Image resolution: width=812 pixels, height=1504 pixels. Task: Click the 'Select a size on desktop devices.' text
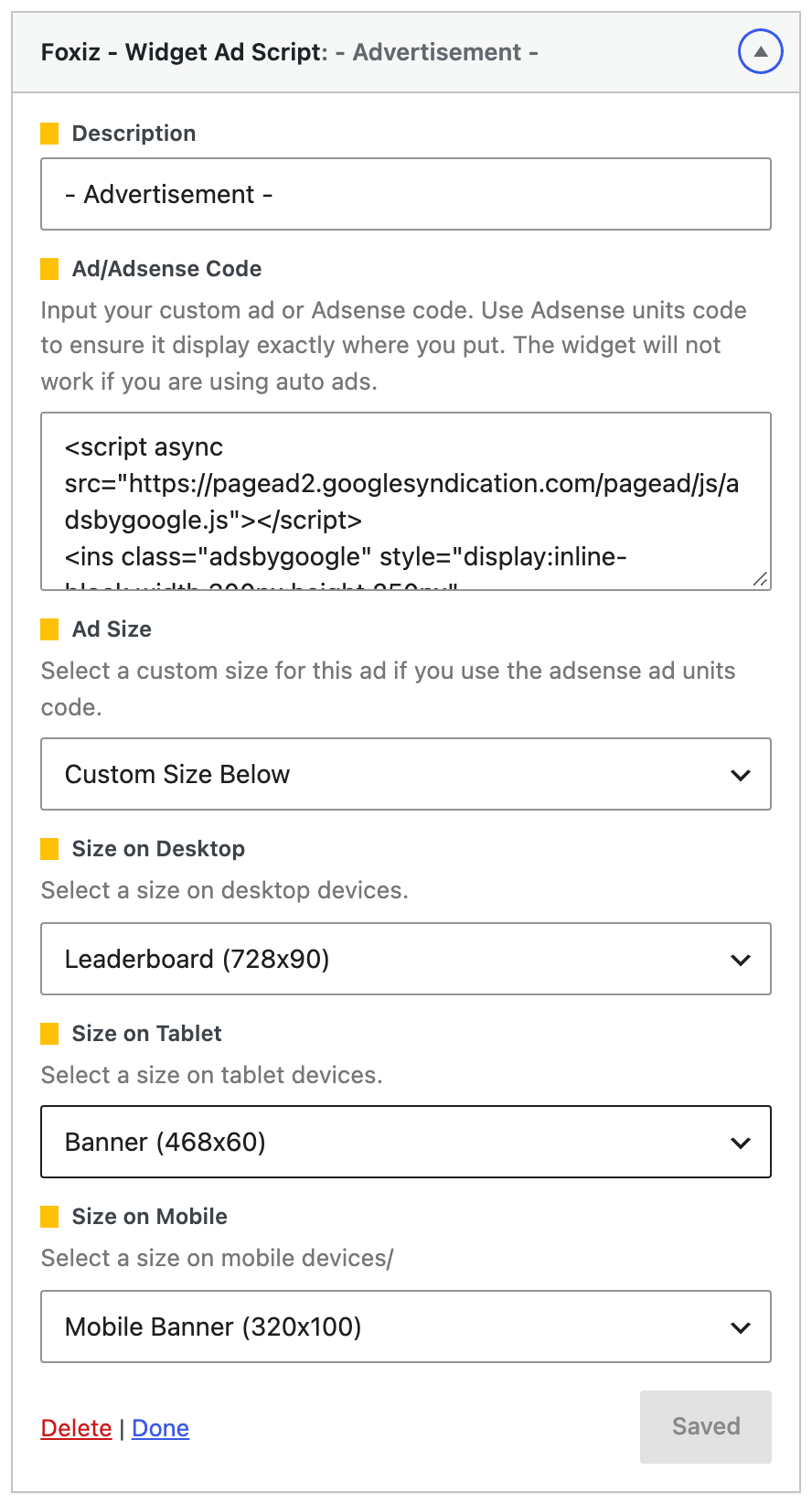[x=224, y=890]
